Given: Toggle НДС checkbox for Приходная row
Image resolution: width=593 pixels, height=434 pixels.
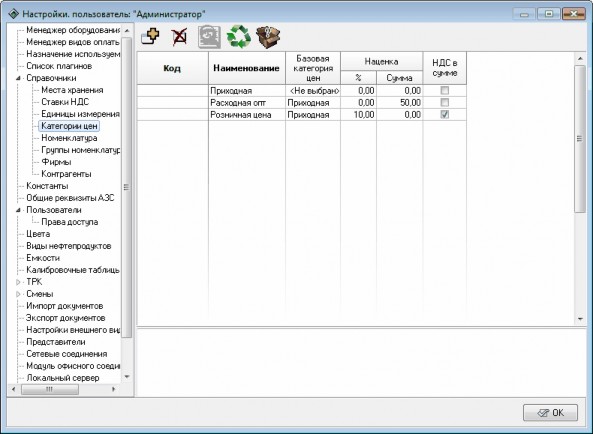Looking at the screenshot, I should tap(445, 90).
